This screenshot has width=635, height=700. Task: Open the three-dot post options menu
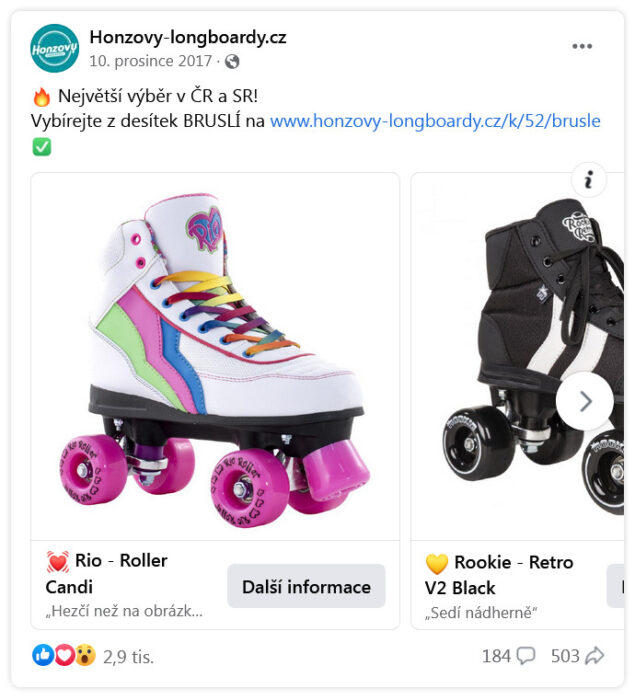(x=582, y=46)
